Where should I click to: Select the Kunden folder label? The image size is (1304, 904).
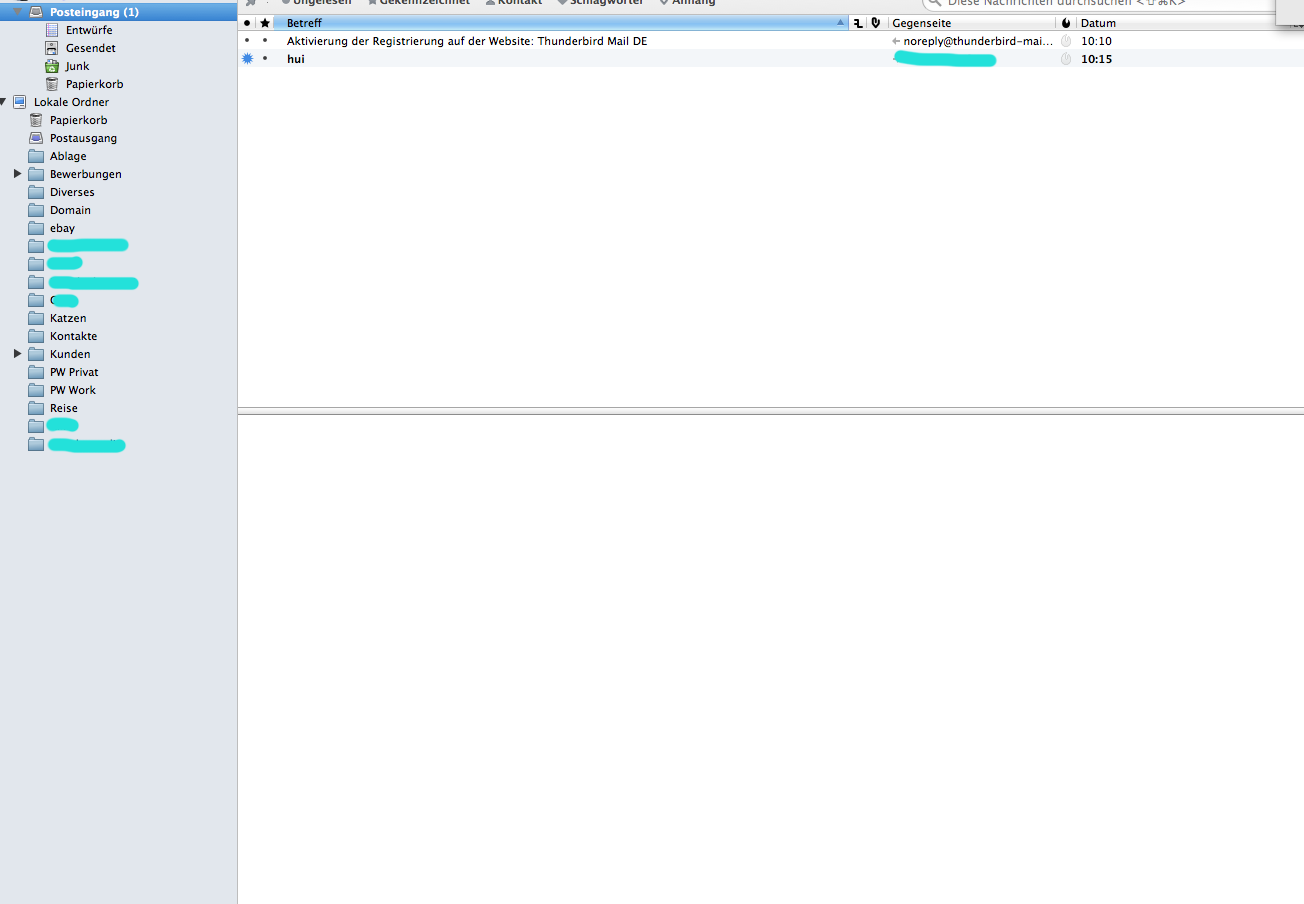tap(70, 354)
